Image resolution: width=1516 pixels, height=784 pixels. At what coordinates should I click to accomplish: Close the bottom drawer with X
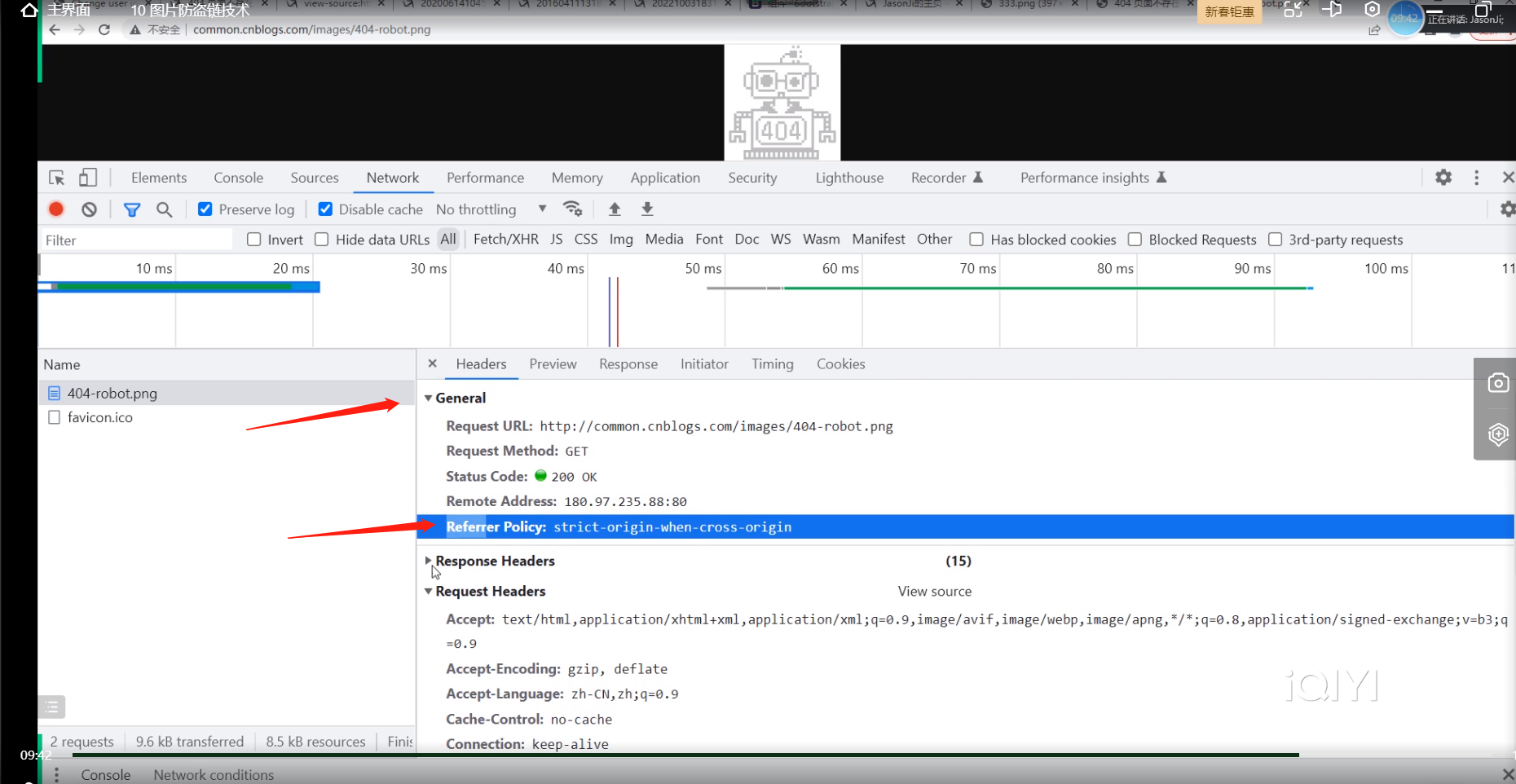point(1507,774)
